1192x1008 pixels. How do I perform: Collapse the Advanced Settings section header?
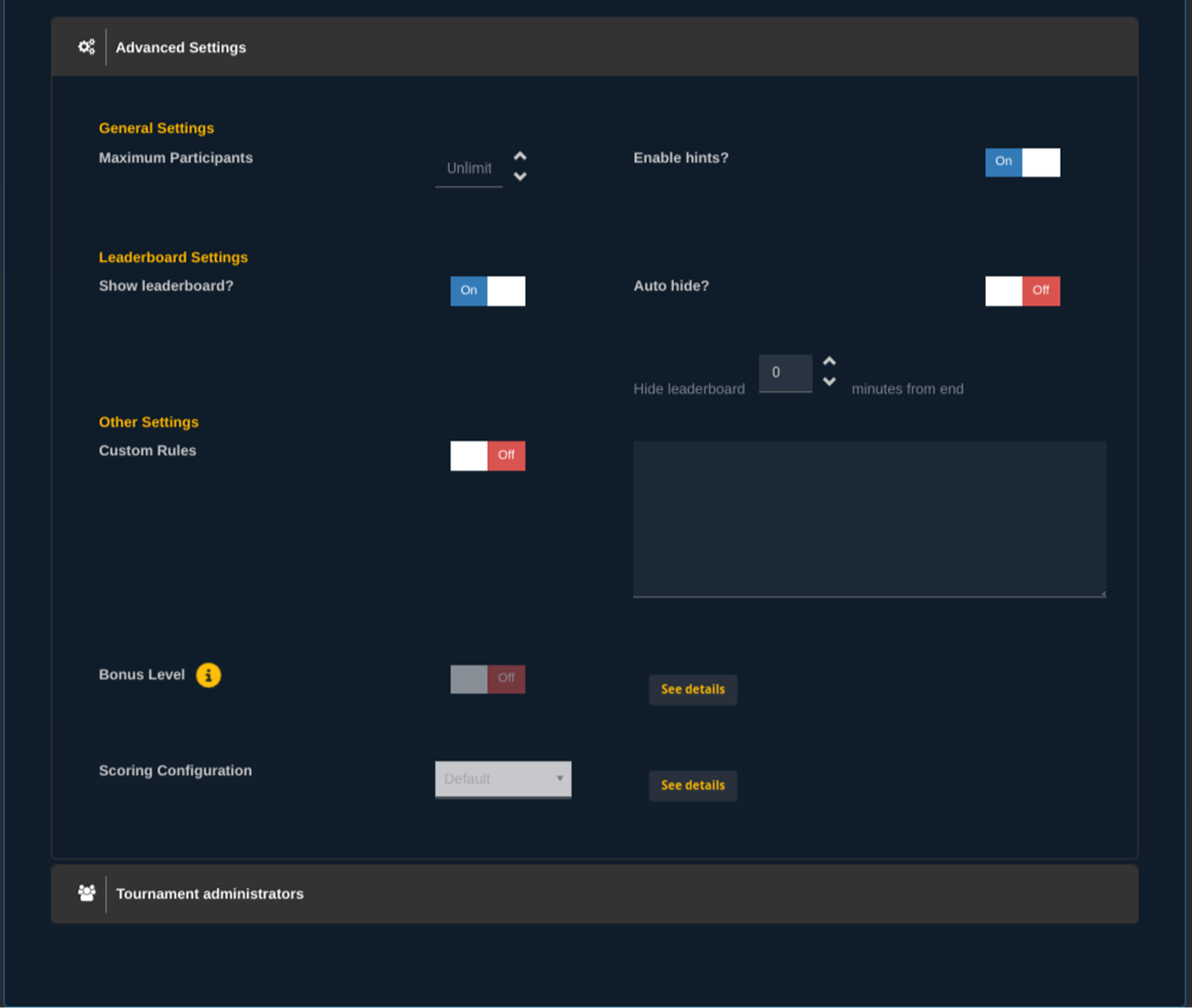pos(180,48)
